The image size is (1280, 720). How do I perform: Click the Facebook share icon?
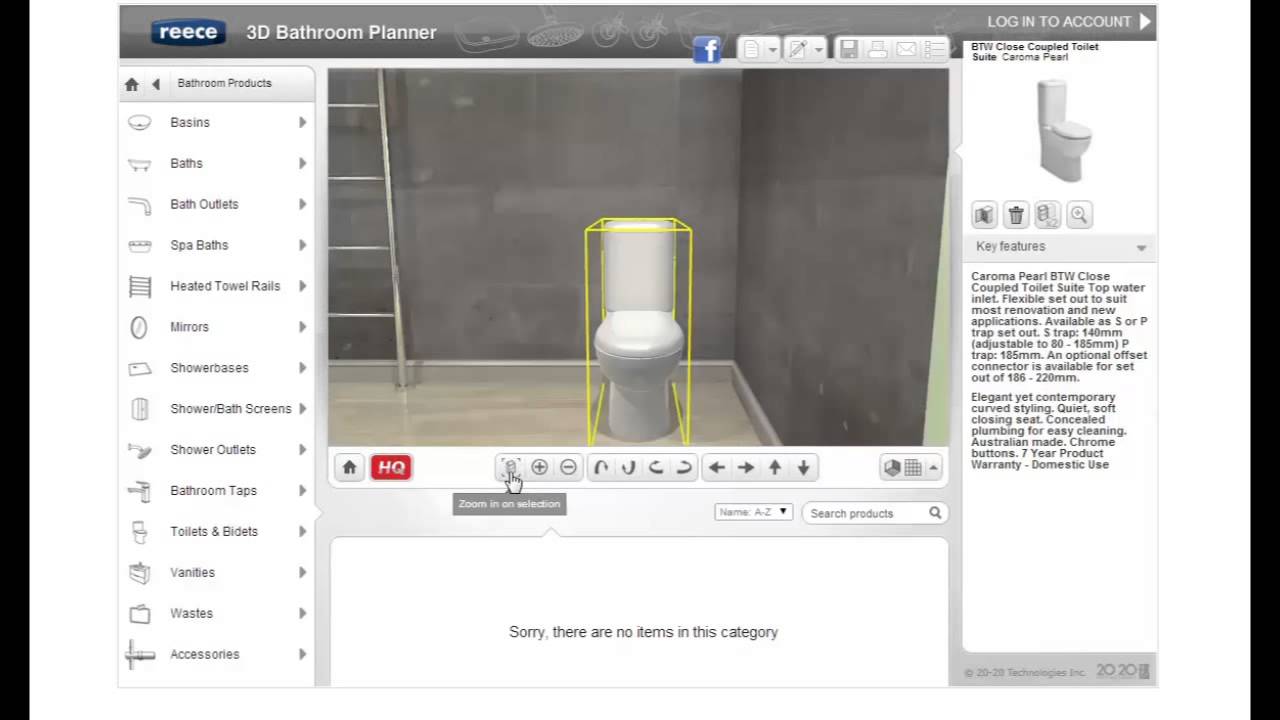(707, 50)
